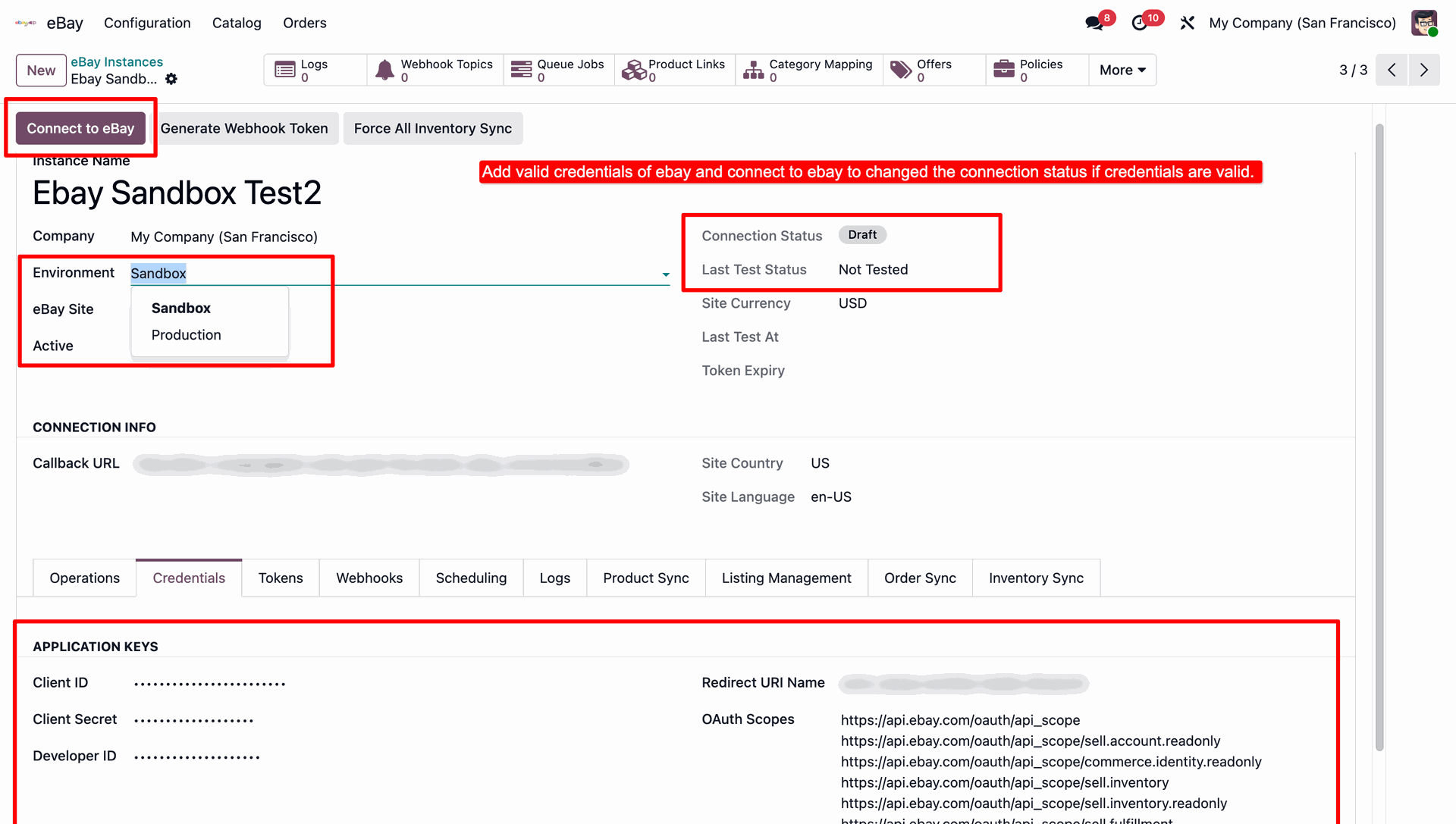This screenshot has height=824, width=1456.
Task: Switch to the Order Sync tab
Action: [920, 578]
